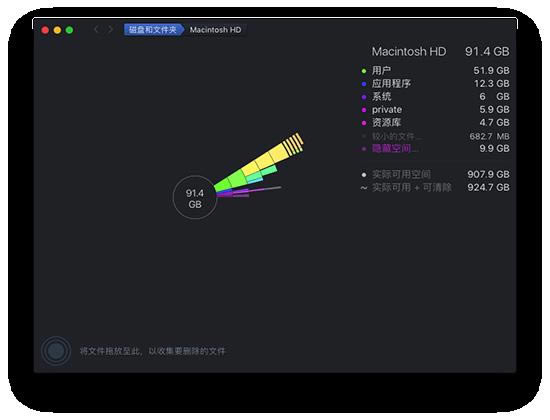Click the magenta dot beside private
This screenshot has height=420, width=550.
364,110
